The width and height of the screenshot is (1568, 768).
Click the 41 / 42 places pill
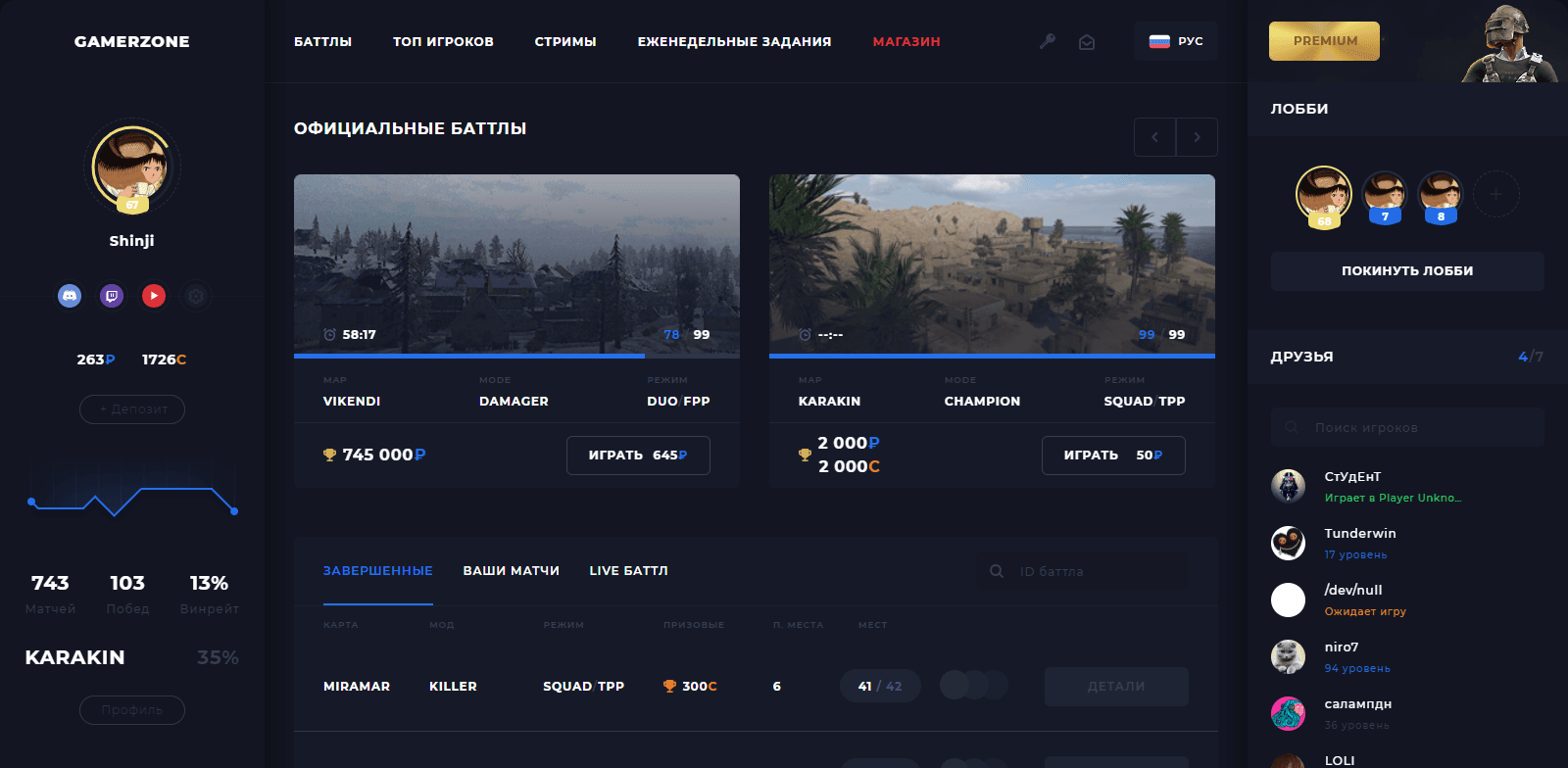click(x=880, y=686)
